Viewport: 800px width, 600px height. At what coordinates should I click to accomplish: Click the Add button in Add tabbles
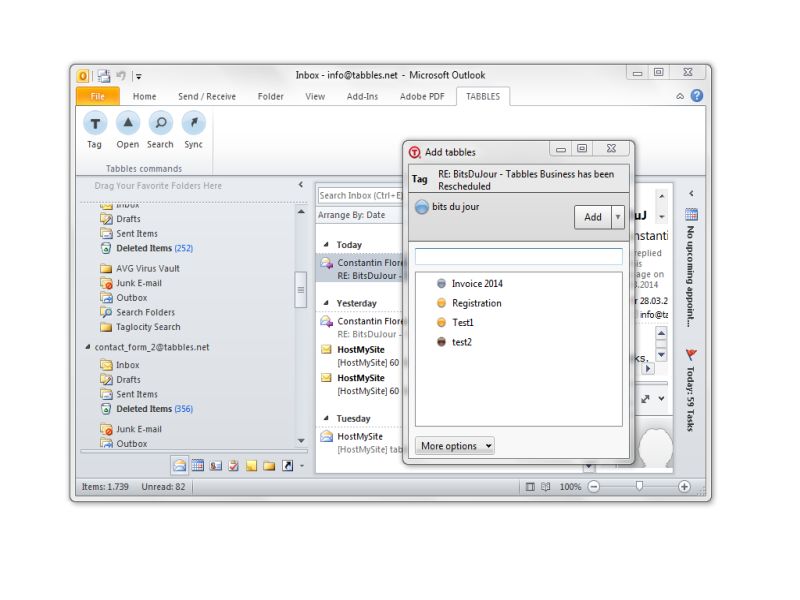pos(593,217)
